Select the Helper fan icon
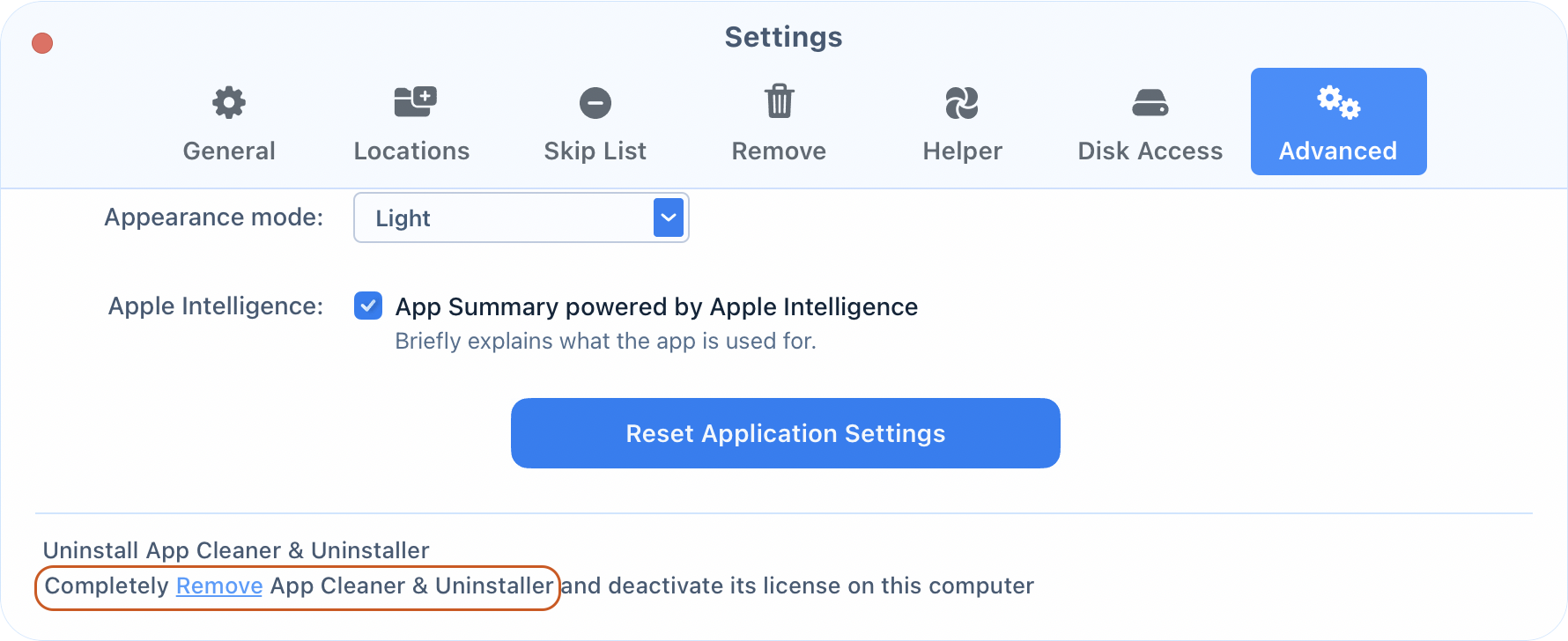This screenshot has height=641, width=1568. tap(962, 103)
